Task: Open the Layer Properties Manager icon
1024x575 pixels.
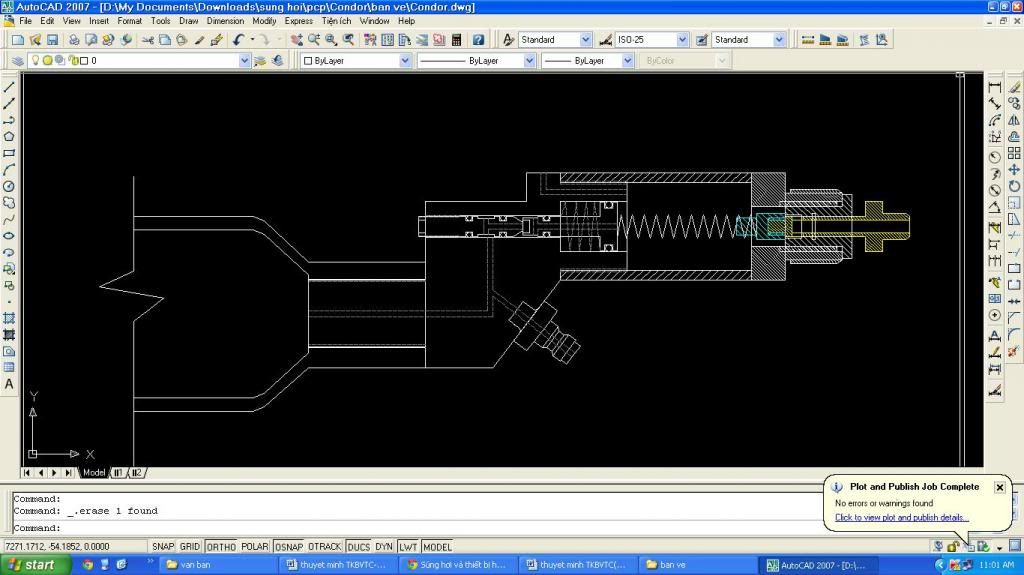Action: point(18,61)
